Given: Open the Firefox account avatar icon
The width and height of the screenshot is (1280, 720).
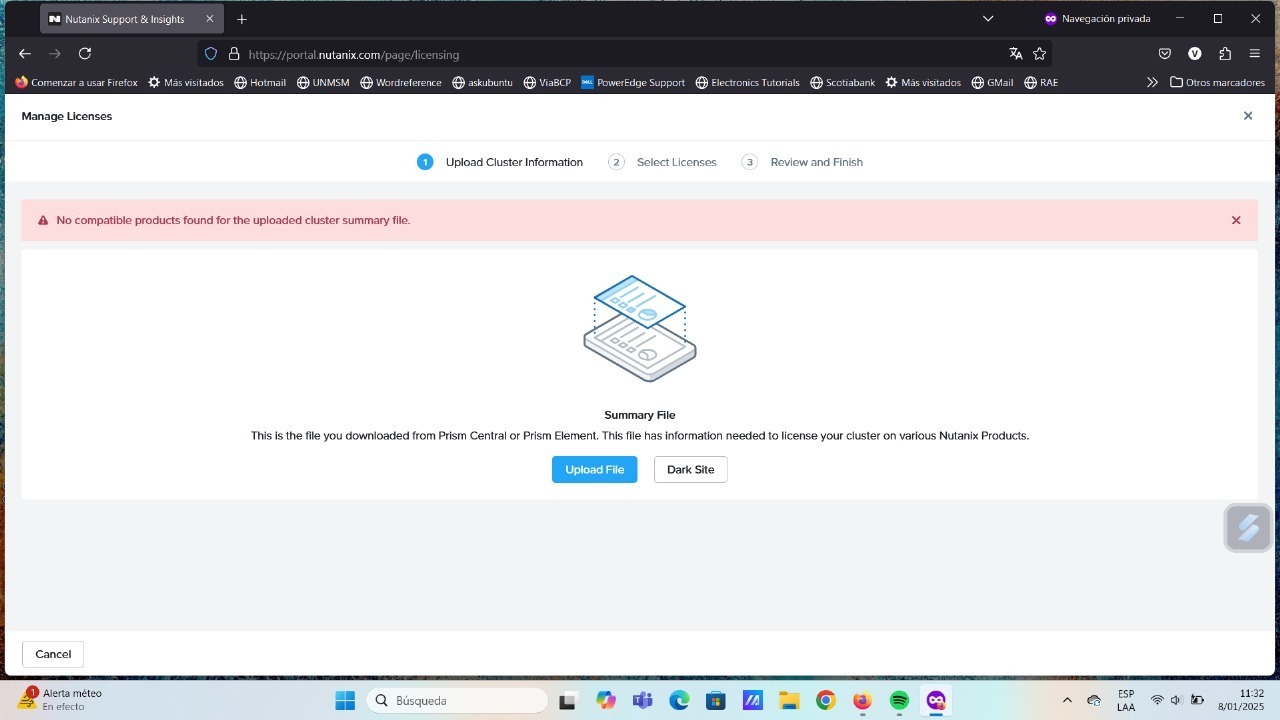Looking at the screenshot, I should point(1195,54).
